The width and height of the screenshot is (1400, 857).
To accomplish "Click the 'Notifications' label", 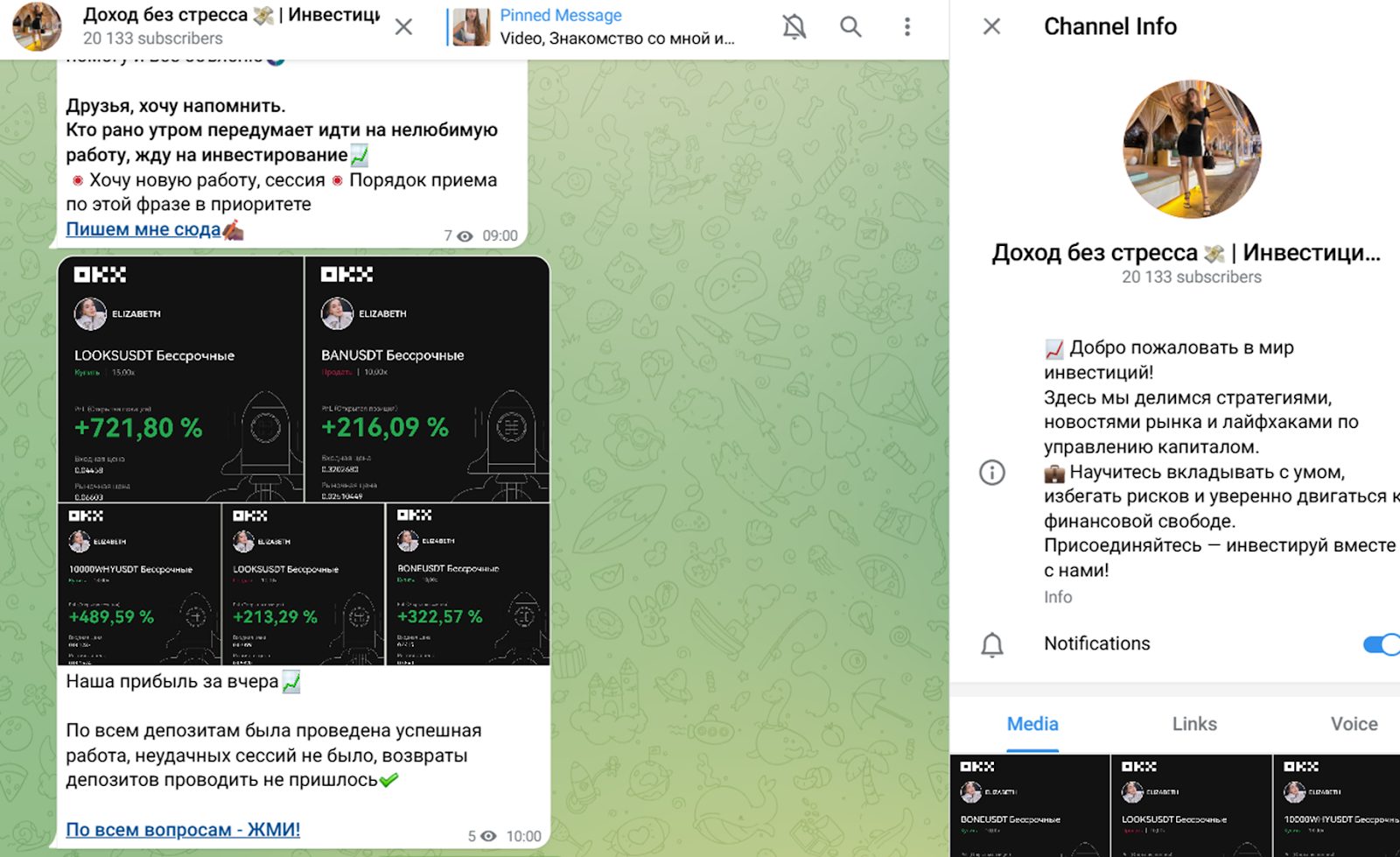I will [x=1097, y=643].
